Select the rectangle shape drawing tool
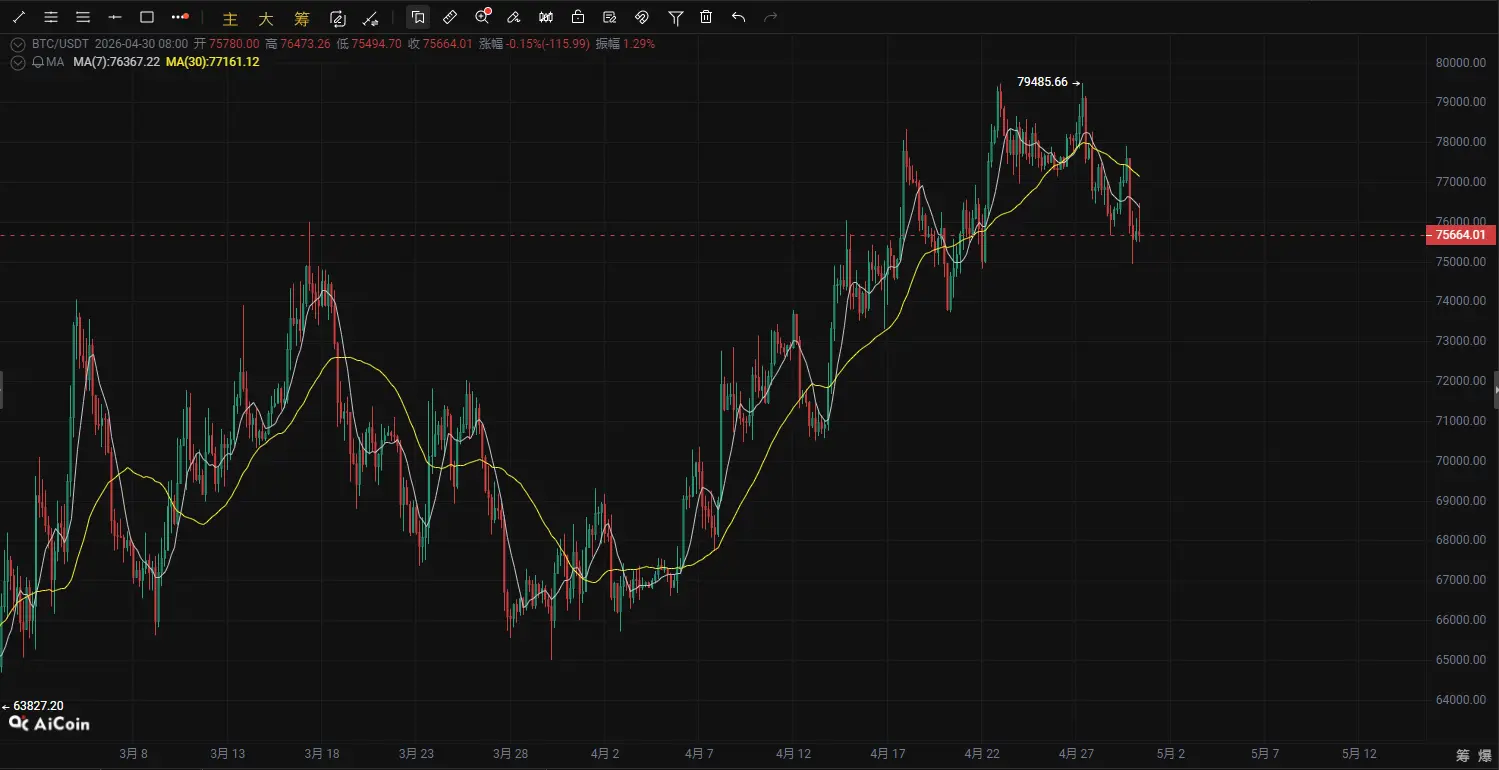Screen dimensions: 1499x770 147,17
